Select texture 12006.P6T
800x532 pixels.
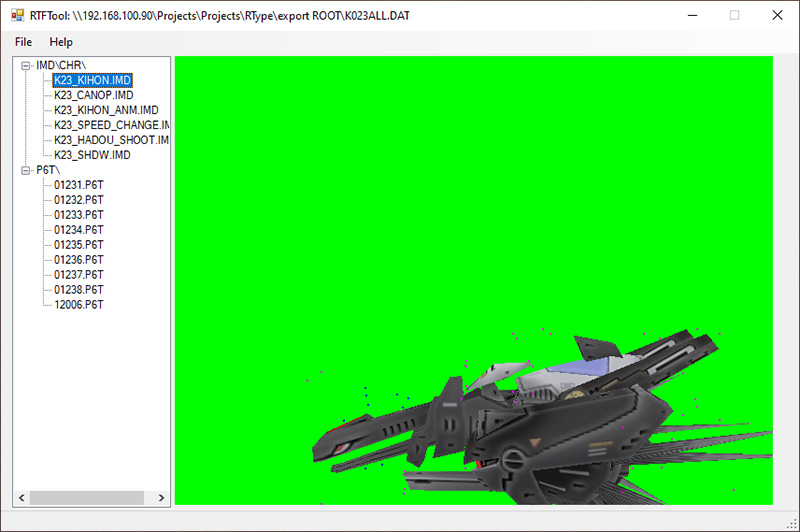[x=79, y=305]
